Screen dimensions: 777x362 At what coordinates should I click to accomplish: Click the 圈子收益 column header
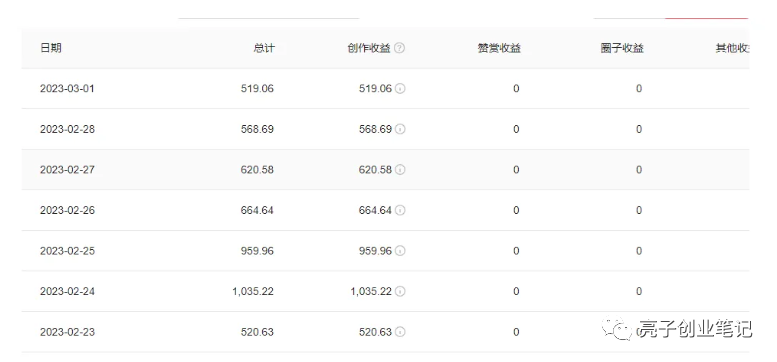click(622, 48)
